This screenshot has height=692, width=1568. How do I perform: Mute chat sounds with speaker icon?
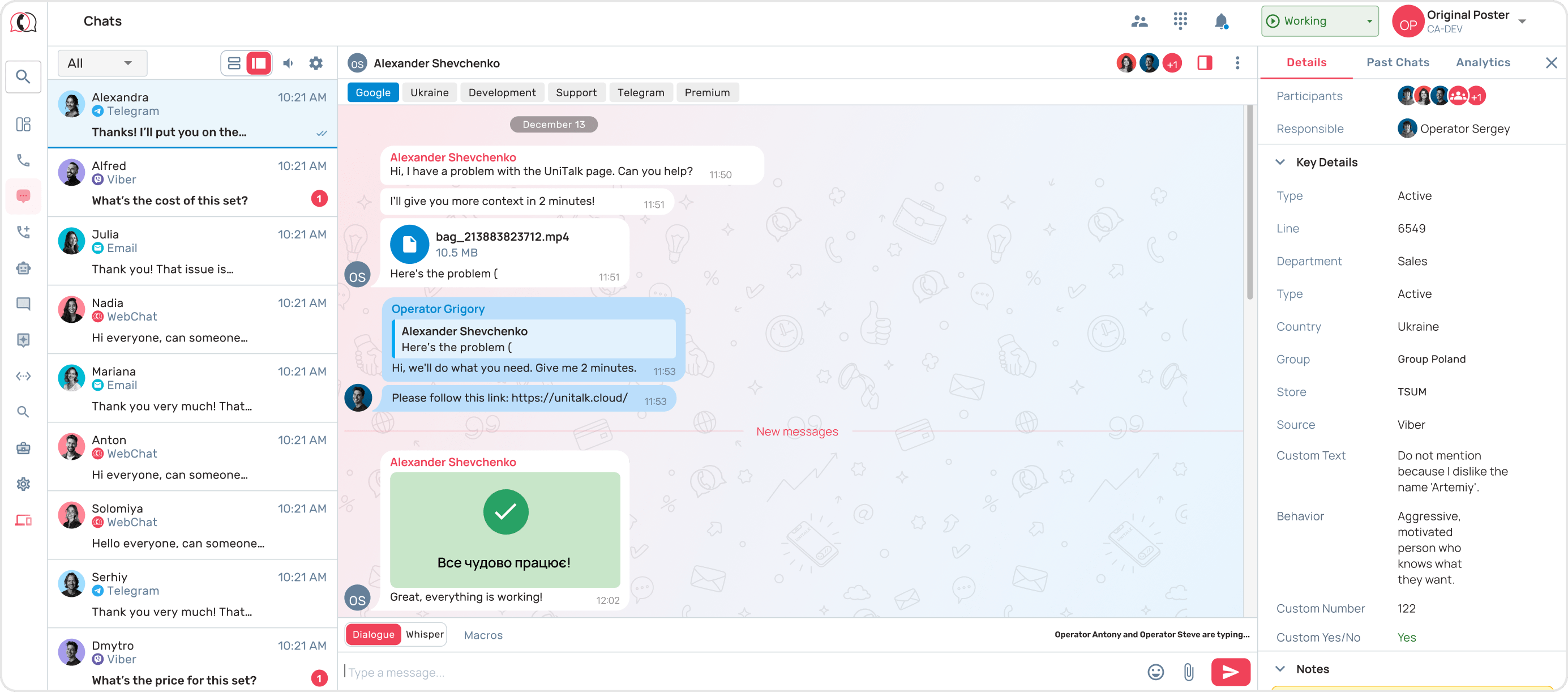pyautogui.click(x=289, y=63)
